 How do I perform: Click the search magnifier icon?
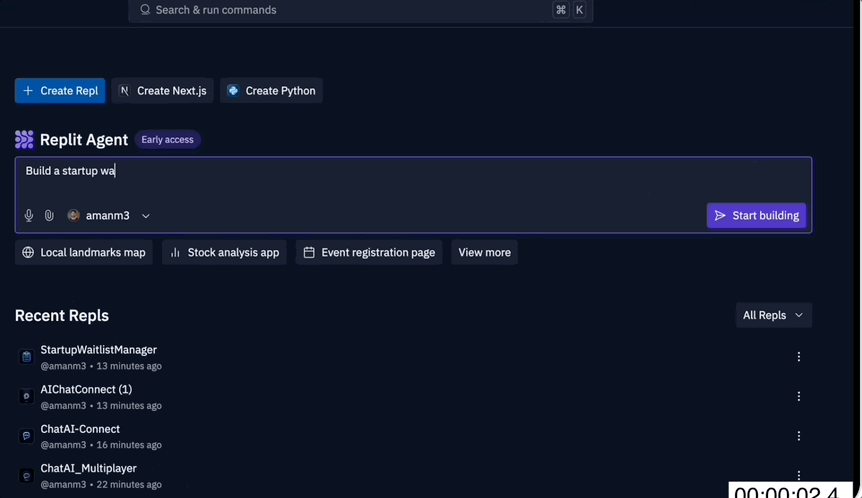point(145,10)
